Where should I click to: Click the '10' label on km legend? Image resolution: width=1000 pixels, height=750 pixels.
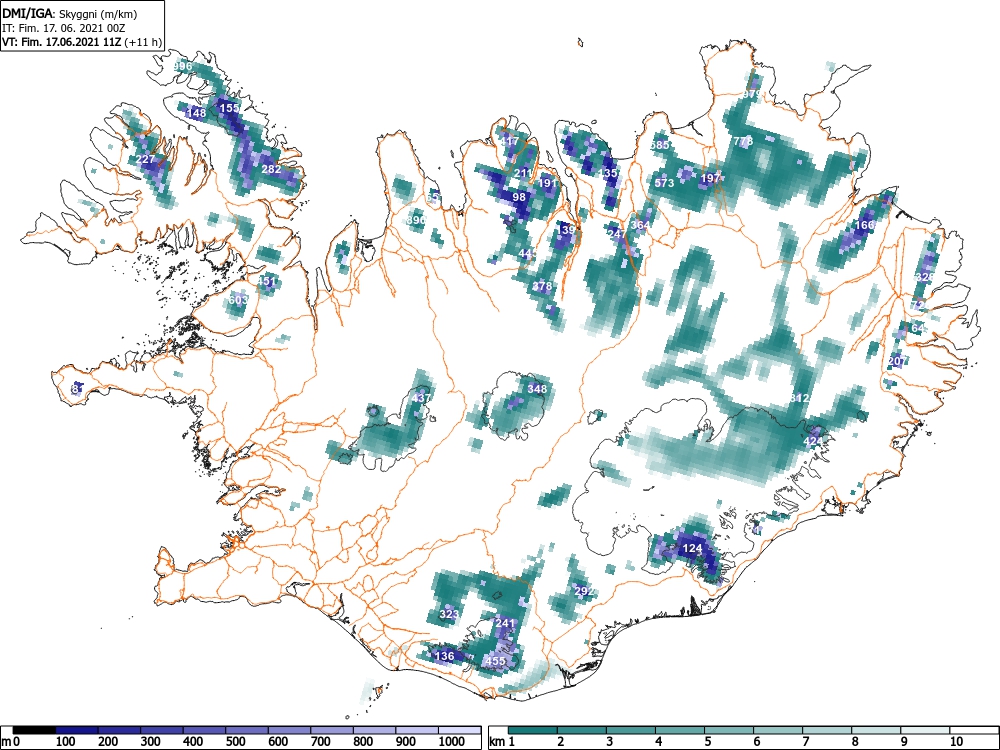955,742
